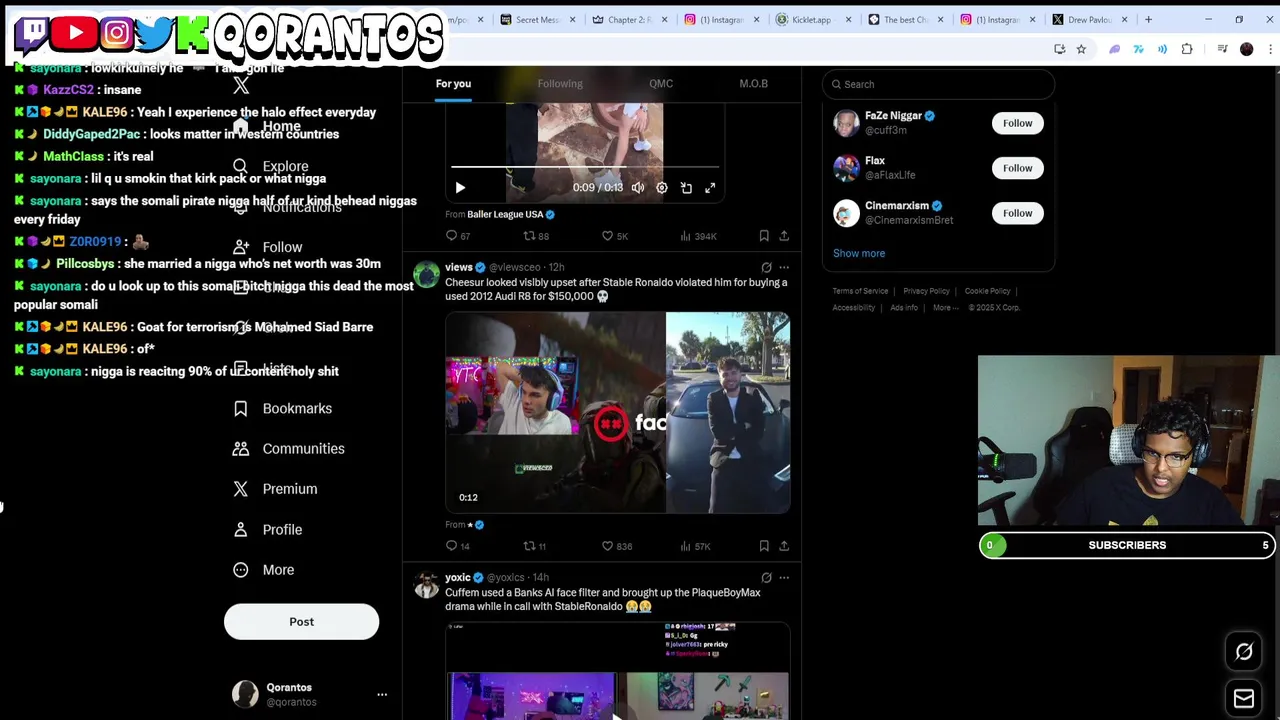This screenshot has height=720, width=1280.
Task: Expand the More menu in the sidebar
Action: click(x=264, y=570)
